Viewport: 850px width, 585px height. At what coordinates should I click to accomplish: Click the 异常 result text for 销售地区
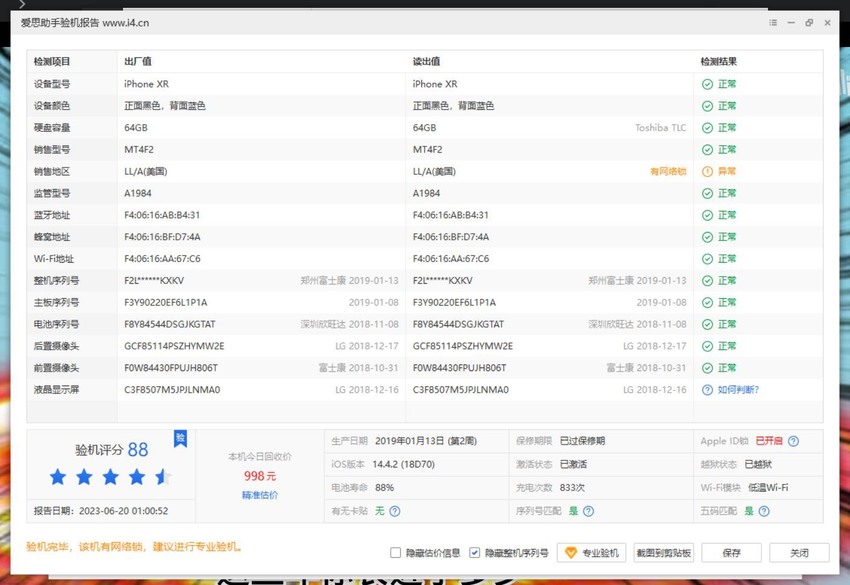click(727, 171)
